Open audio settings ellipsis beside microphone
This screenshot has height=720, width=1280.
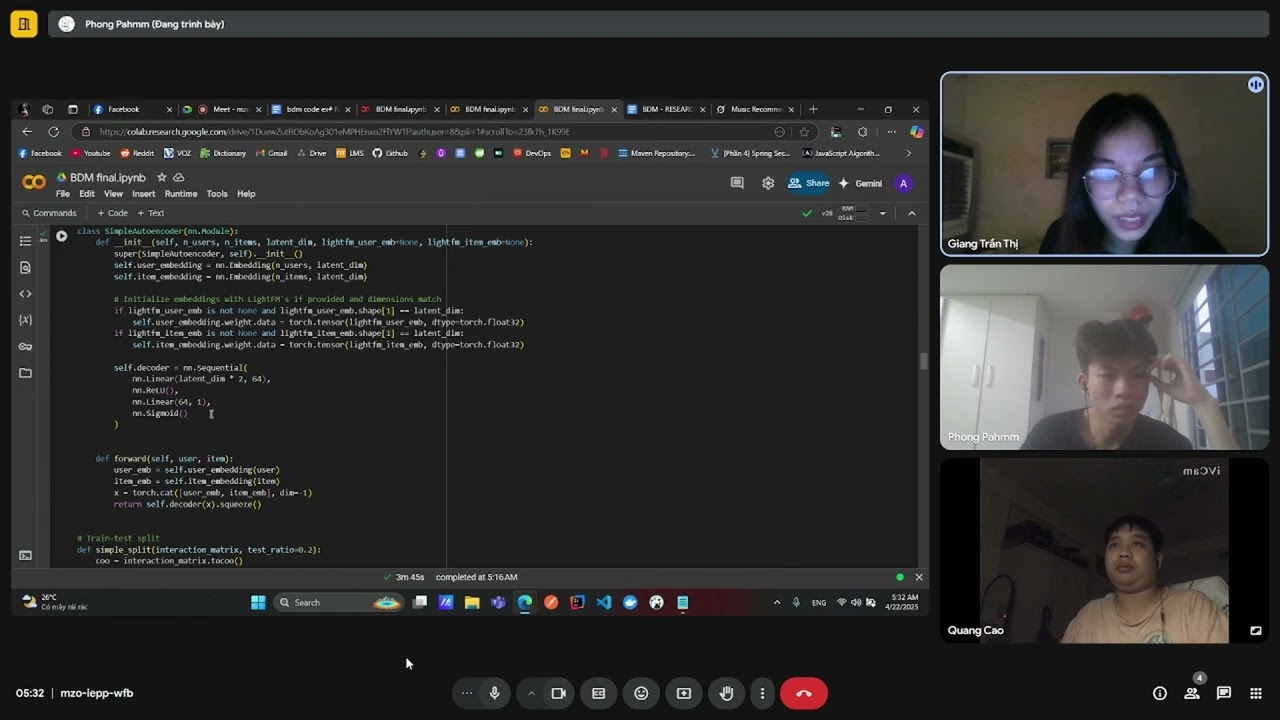(466, 693)
